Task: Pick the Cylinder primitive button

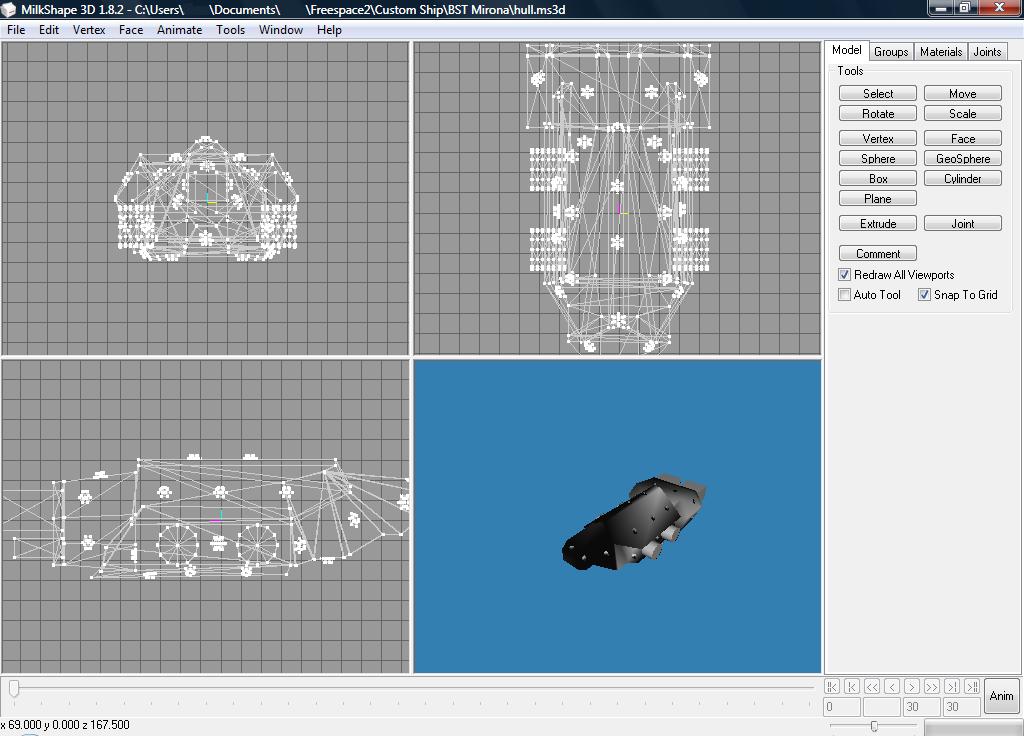Action: [x=963, y=179]
